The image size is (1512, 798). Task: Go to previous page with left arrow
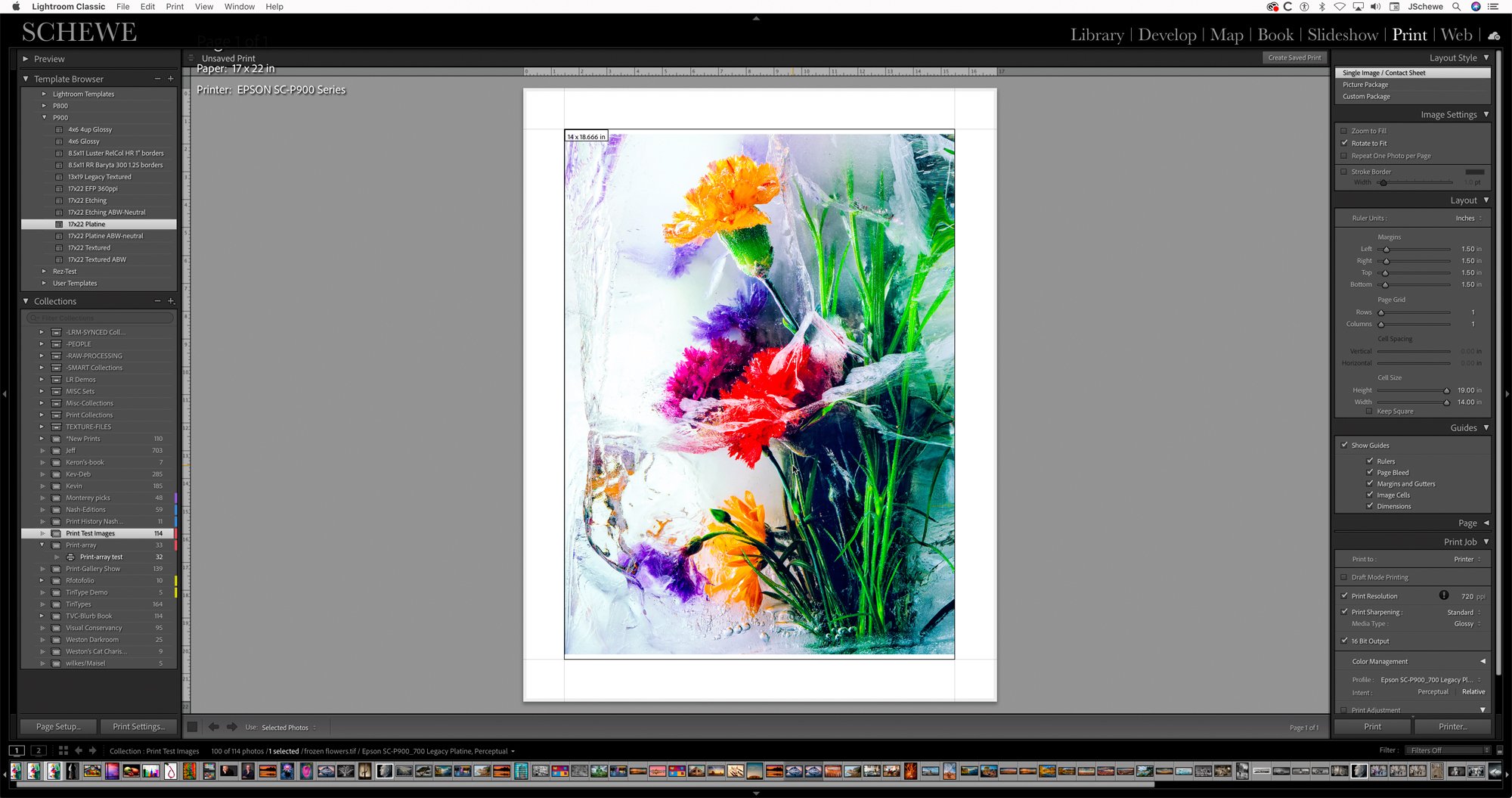214,727
